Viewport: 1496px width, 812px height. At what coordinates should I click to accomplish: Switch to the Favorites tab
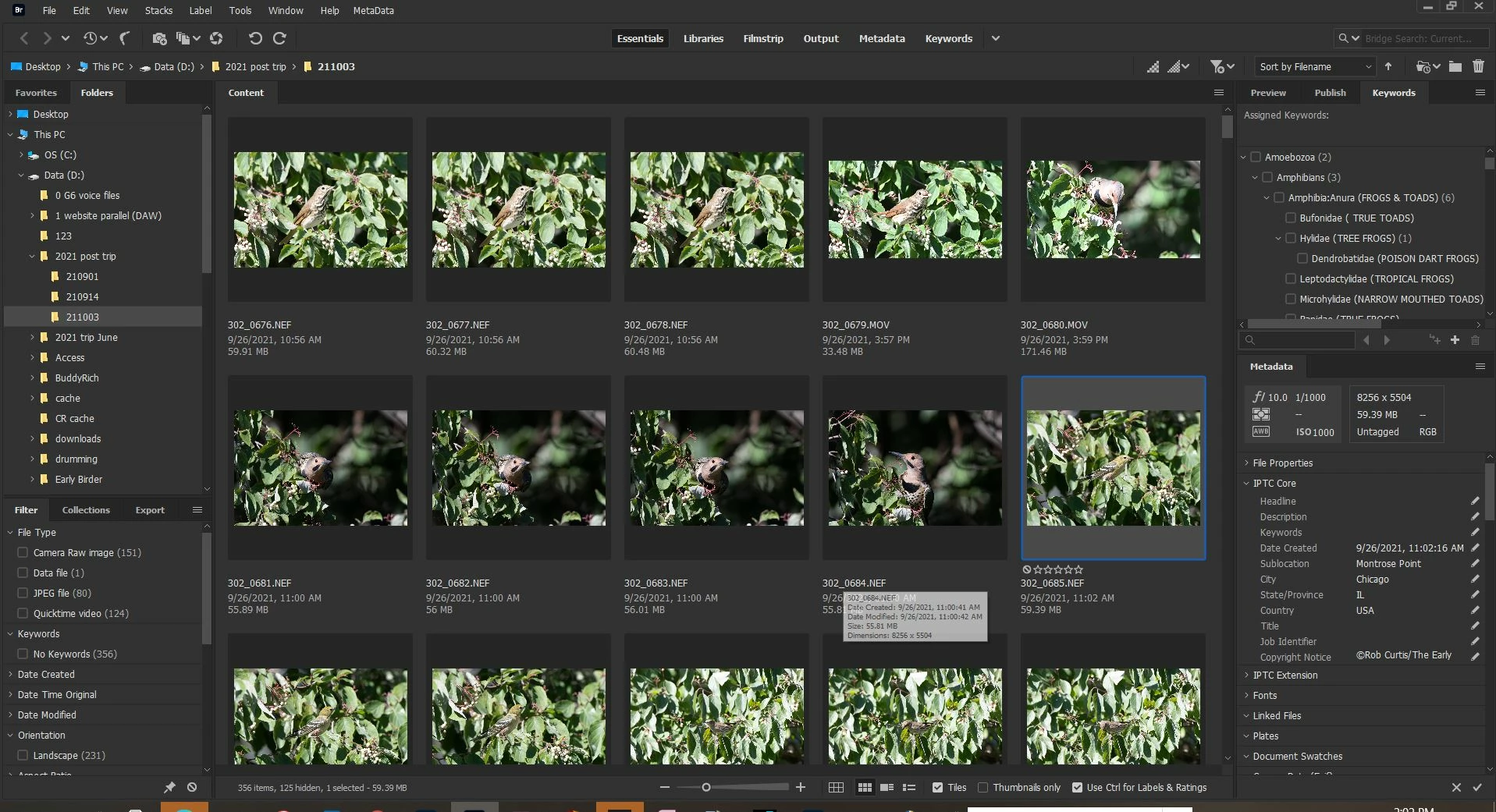pyautogui.click(x=36, y=93)
